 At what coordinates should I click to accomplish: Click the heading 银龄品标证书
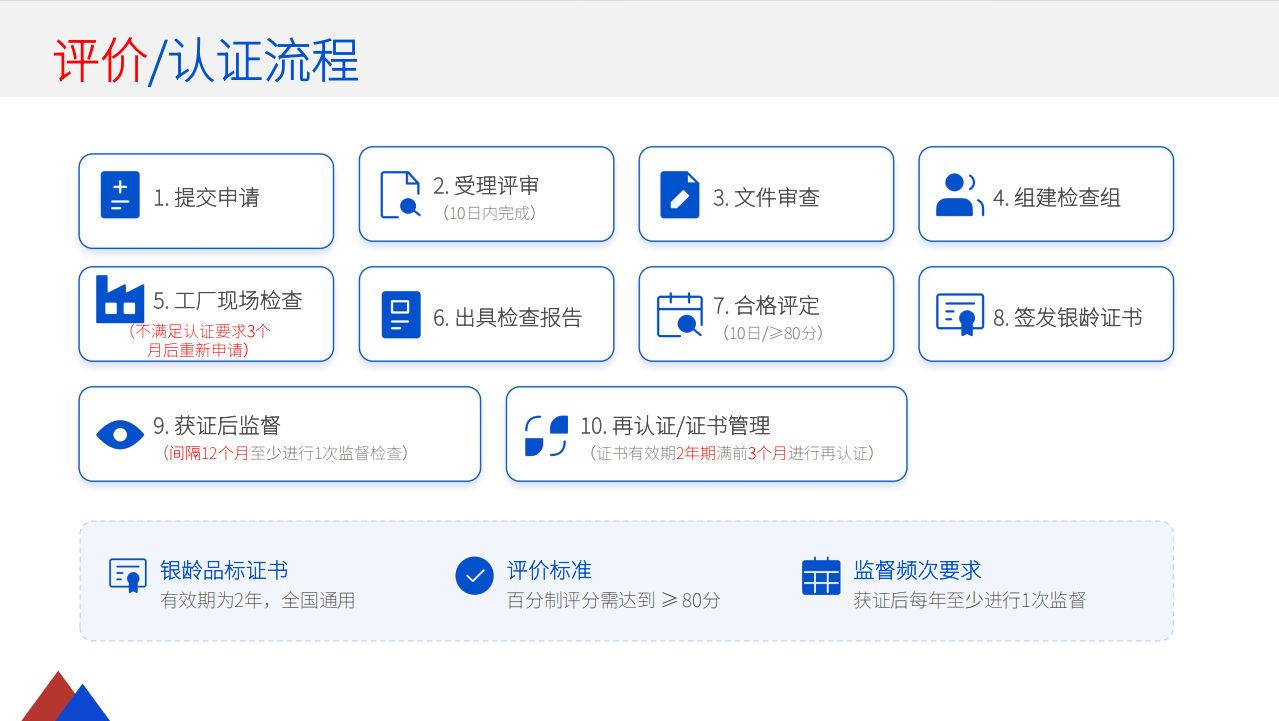(224, 570)
